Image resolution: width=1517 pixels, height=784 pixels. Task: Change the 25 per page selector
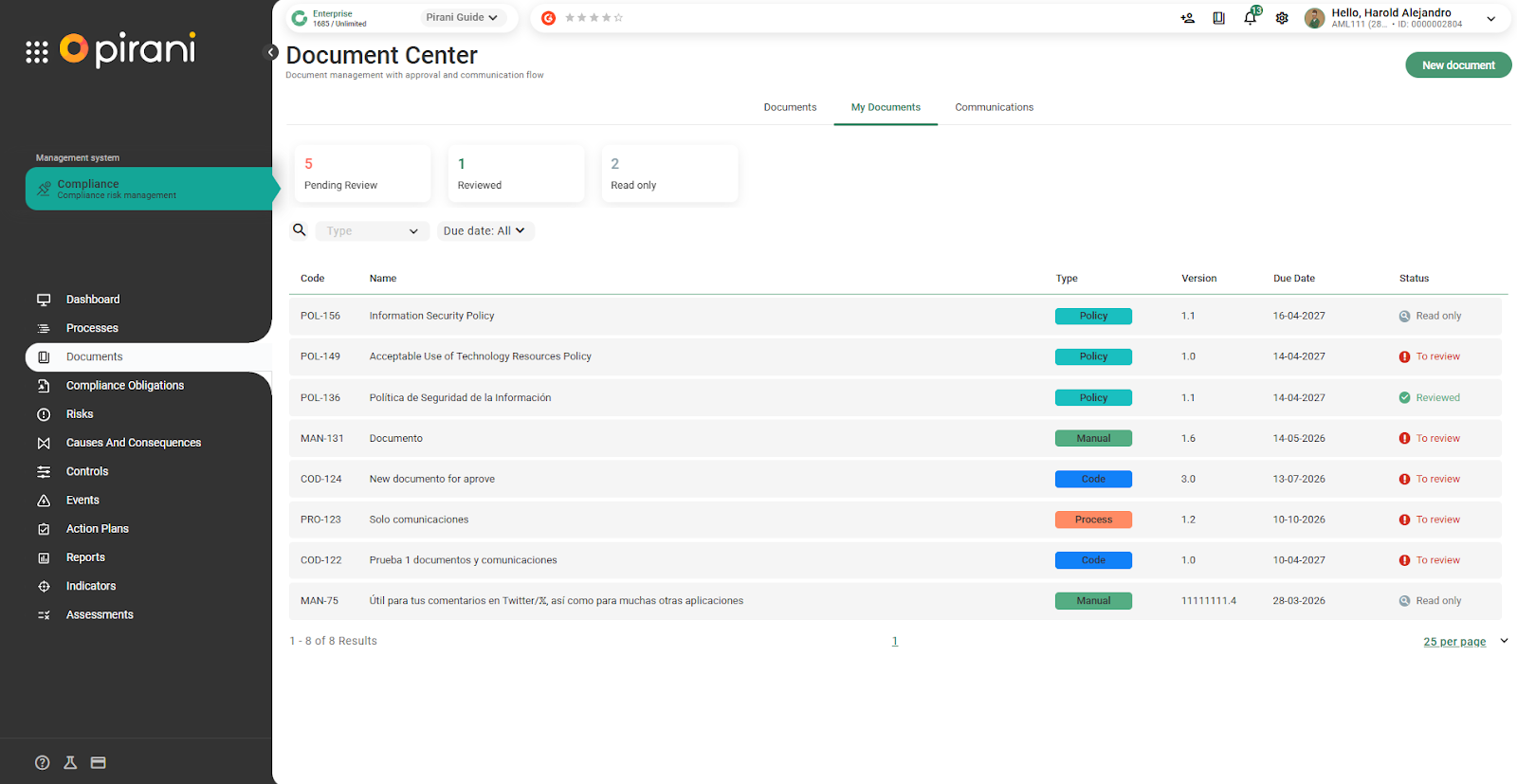pos(1464,642)
